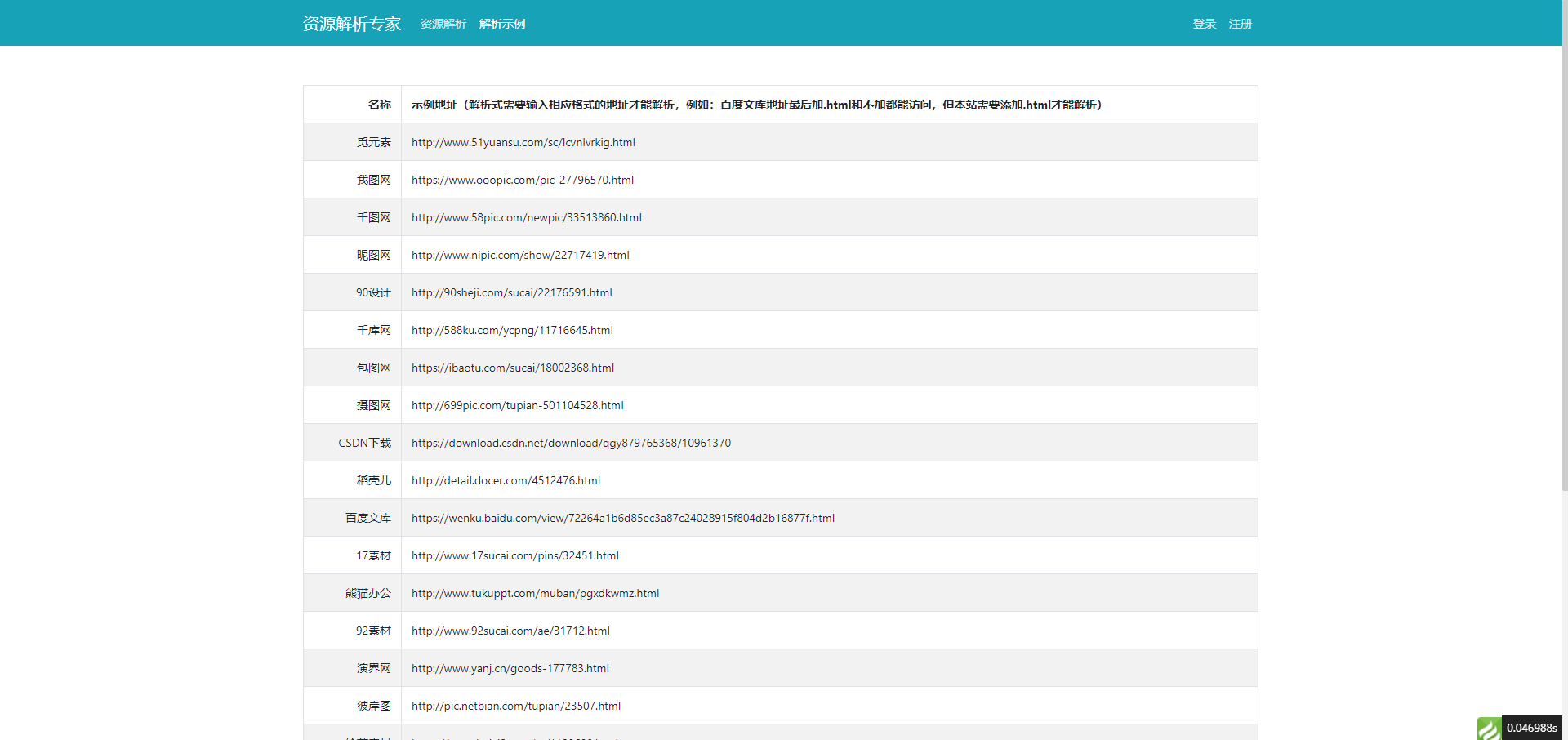Click the 演界网 name cell
Viewport: 1568px width, 740px height.
point(352,668)
